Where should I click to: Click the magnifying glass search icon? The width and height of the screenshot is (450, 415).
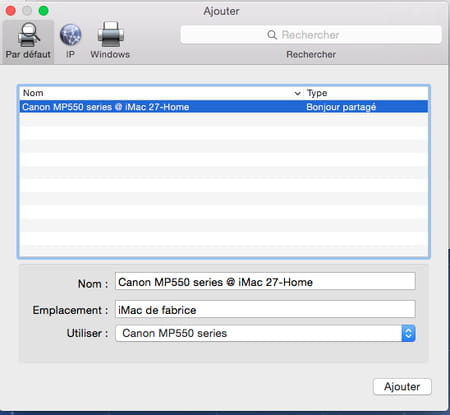click(x=272, y=35)
